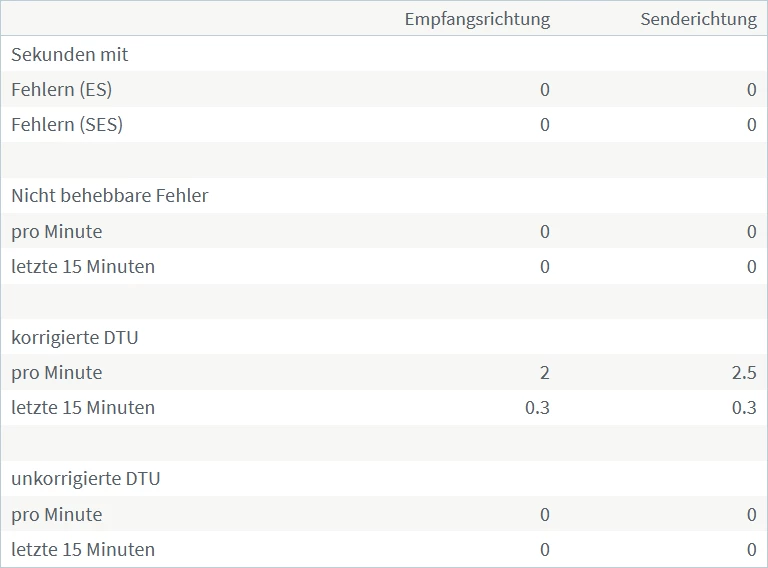Click the 2.5 value in Senderichtung column
The height and width of the screenshot is (568, 768).
click(x=743, y=373)
